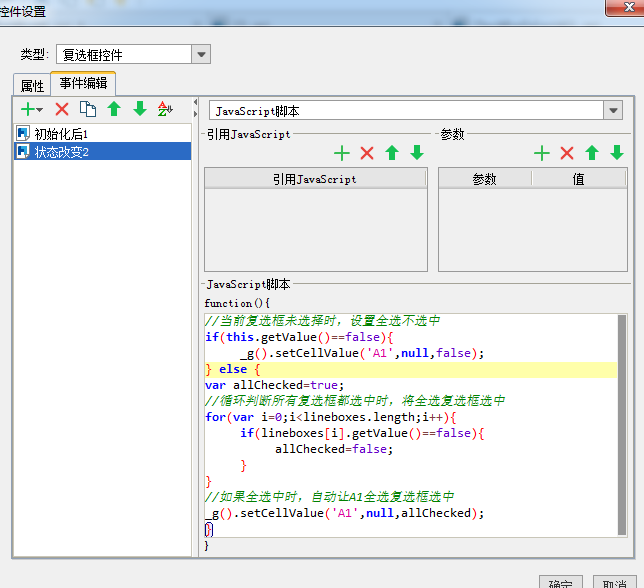Delete the selected parameter row
Screen dimensions: 644x588
(567, 153)
